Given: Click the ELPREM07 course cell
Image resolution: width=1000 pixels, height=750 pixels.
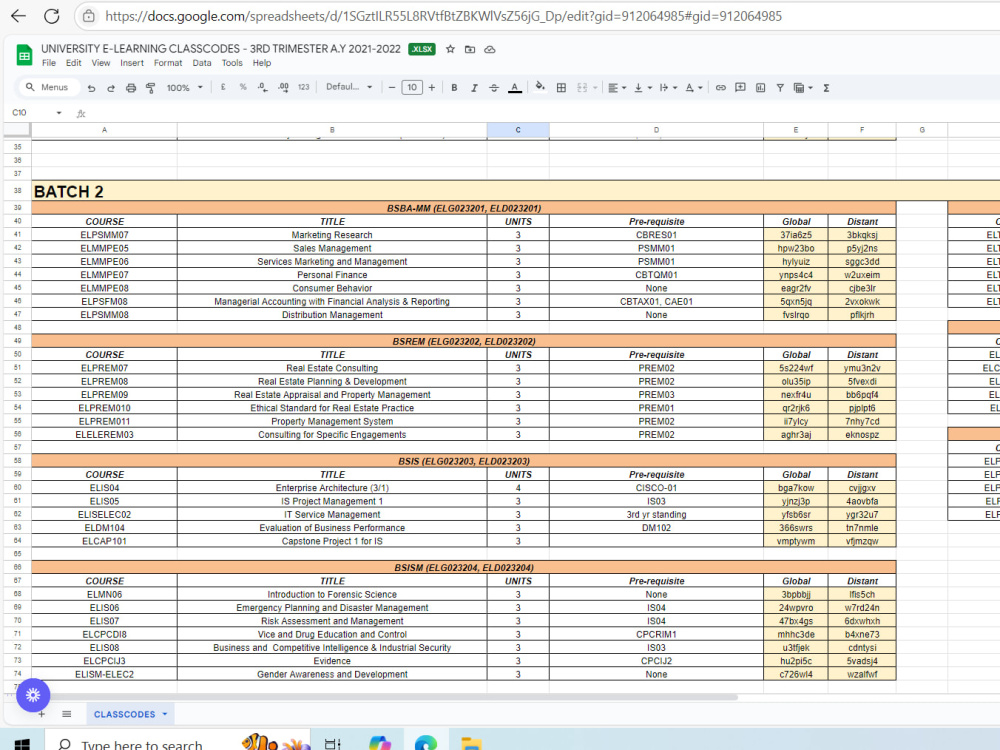Looking at the screenshot, I should tap(105, 368).
